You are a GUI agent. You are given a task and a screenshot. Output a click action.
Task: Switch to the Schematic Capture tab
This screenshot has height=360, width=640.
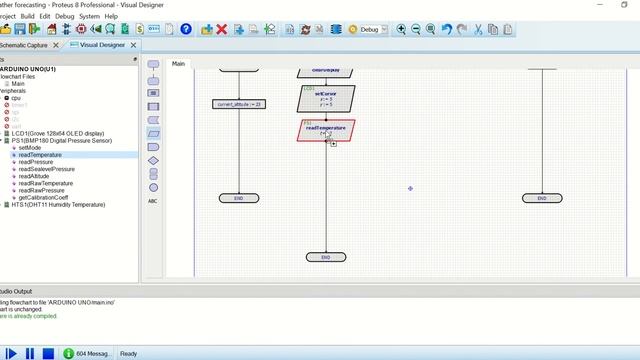coord(24,45)
